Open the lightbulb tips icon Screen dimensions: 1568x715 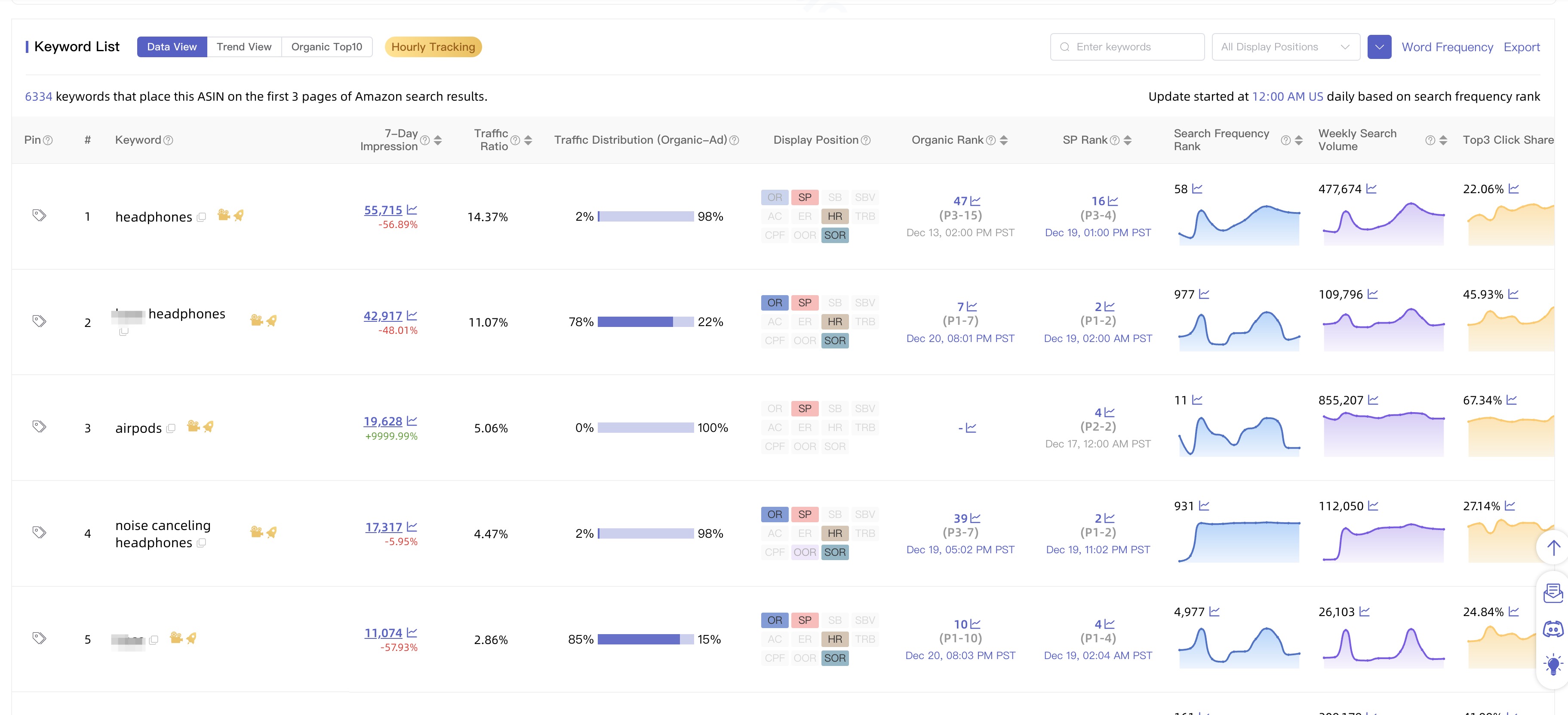(1553, 664)
